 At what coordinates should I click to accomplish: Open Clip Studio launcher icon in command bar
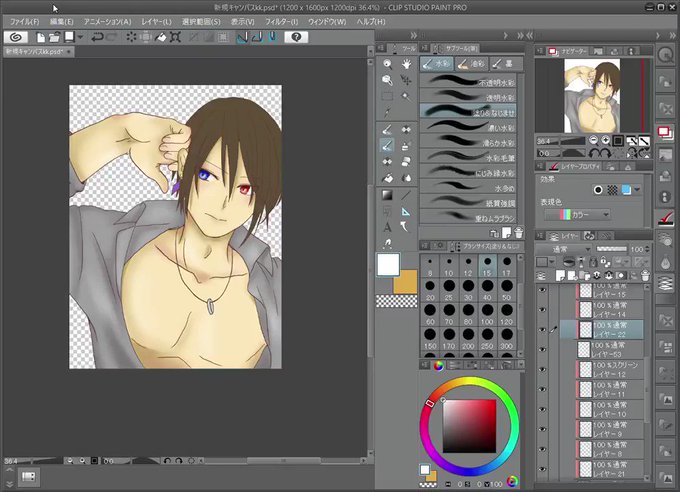tap(16, 37)
